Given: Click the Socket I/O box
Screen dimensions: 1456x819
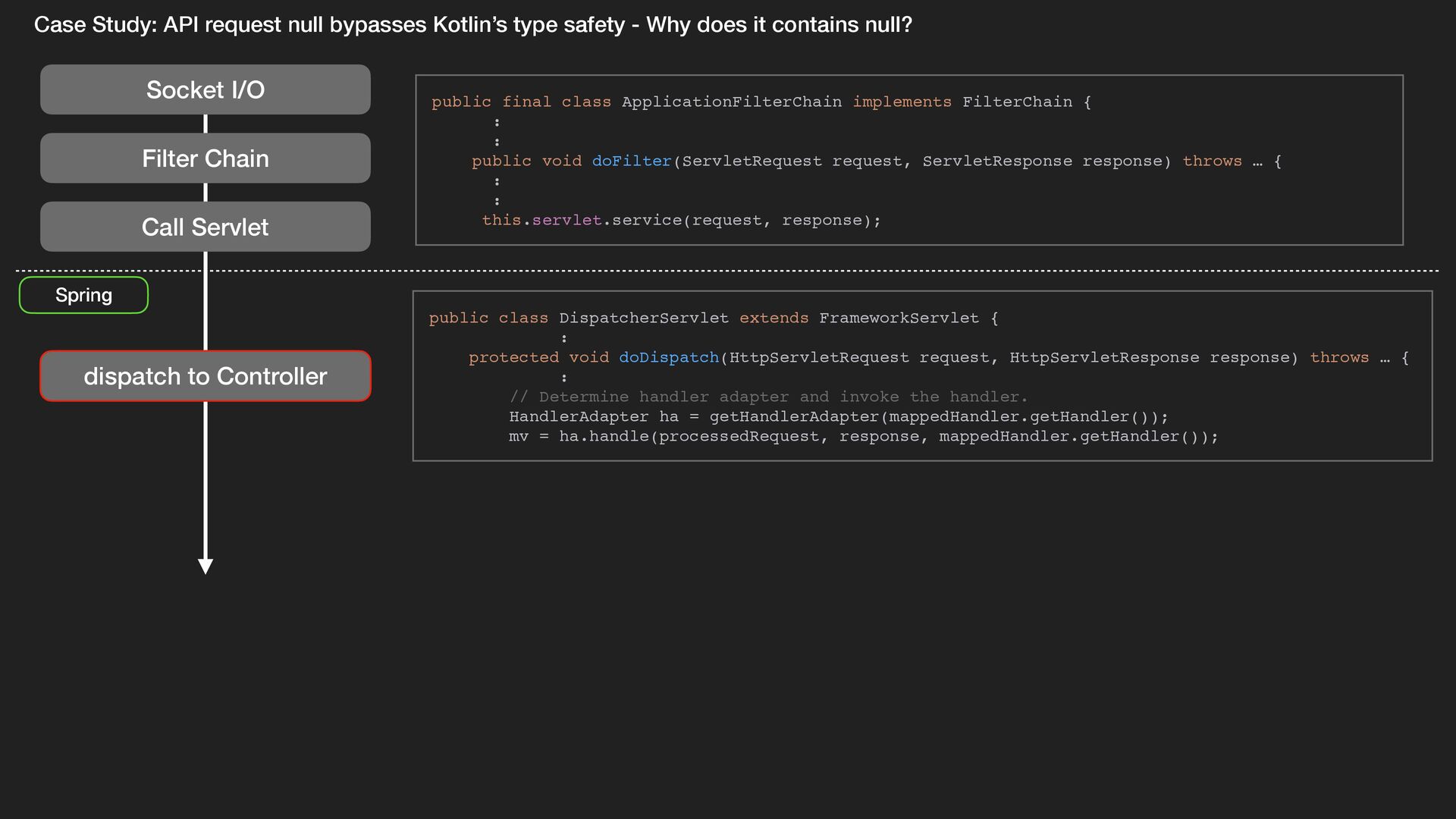Looking at the screenshot, I should [205, 89].
